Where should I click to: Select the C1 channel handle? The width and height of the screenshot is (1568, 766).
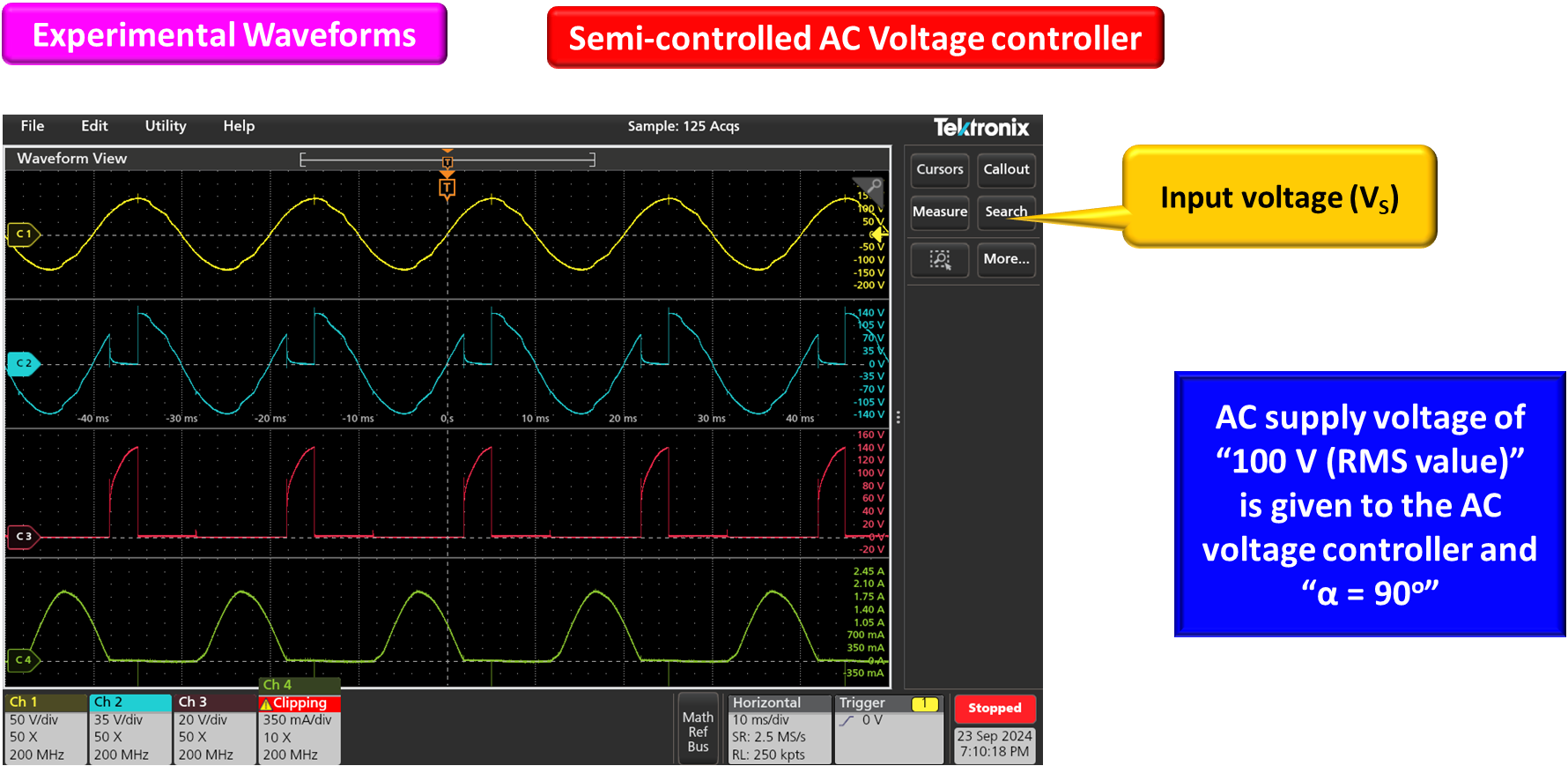click(24, 234)
